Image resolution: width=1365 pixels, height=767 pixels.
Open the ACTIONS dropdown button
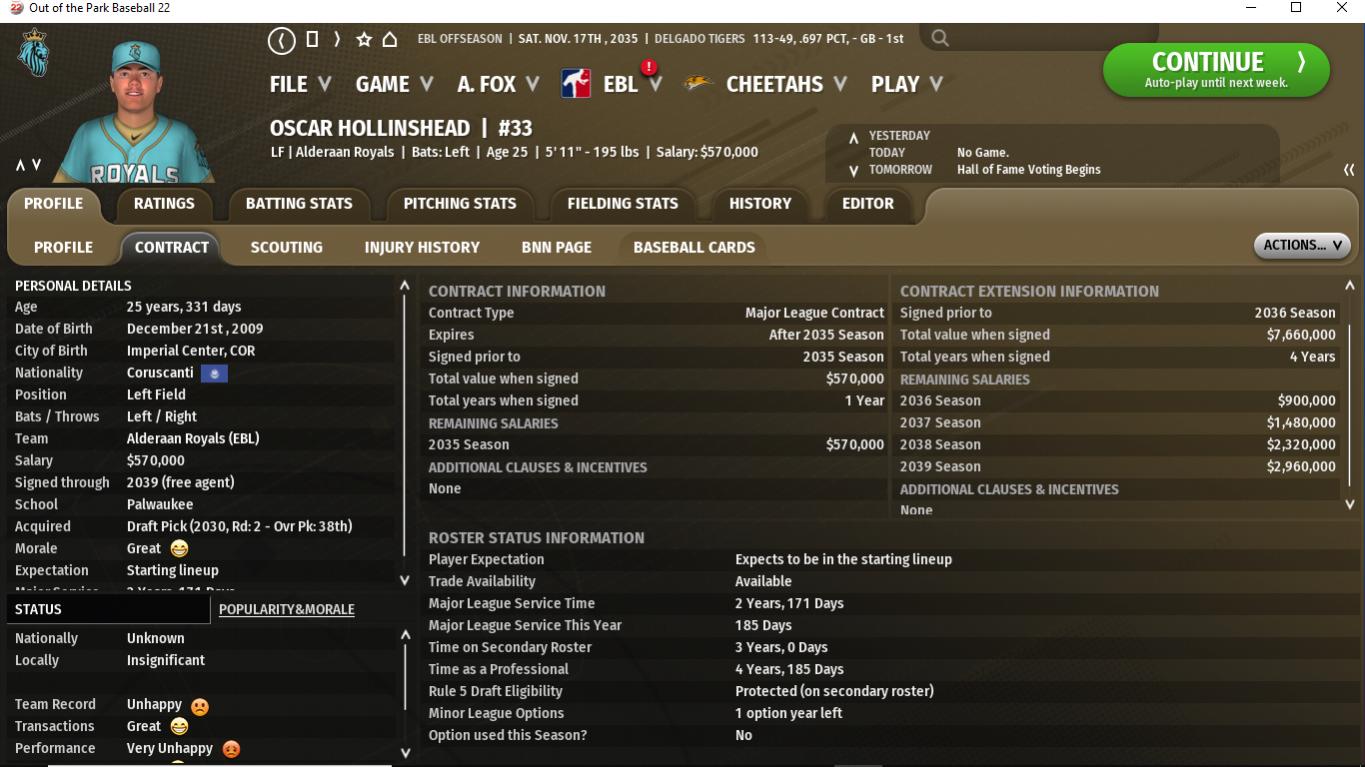pyautogui.click(x=1302, y=245)
